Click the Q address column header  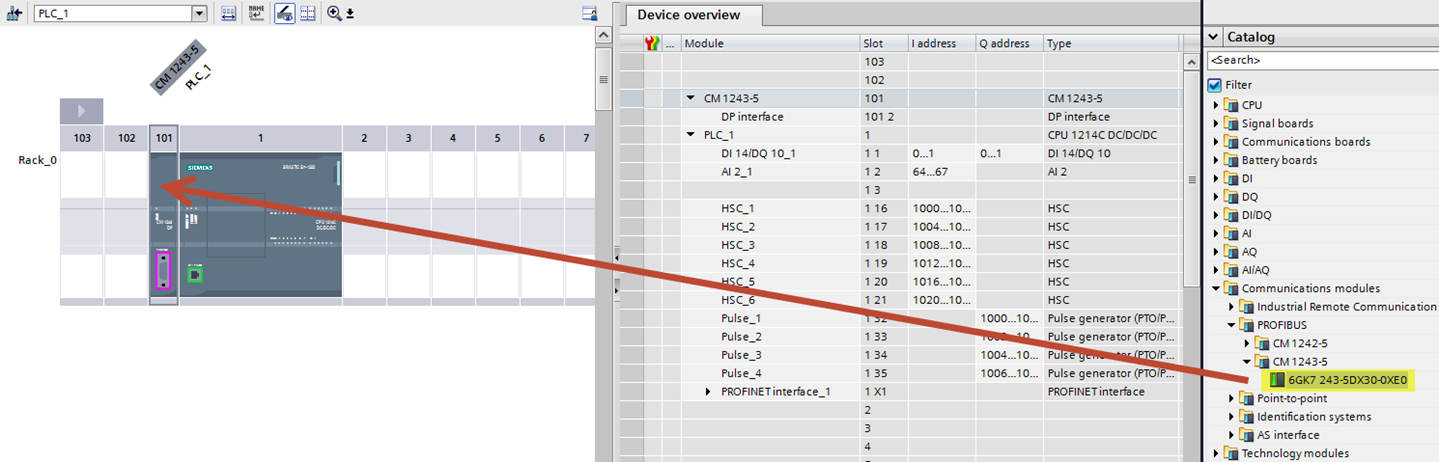click(x=1010, y=43)
